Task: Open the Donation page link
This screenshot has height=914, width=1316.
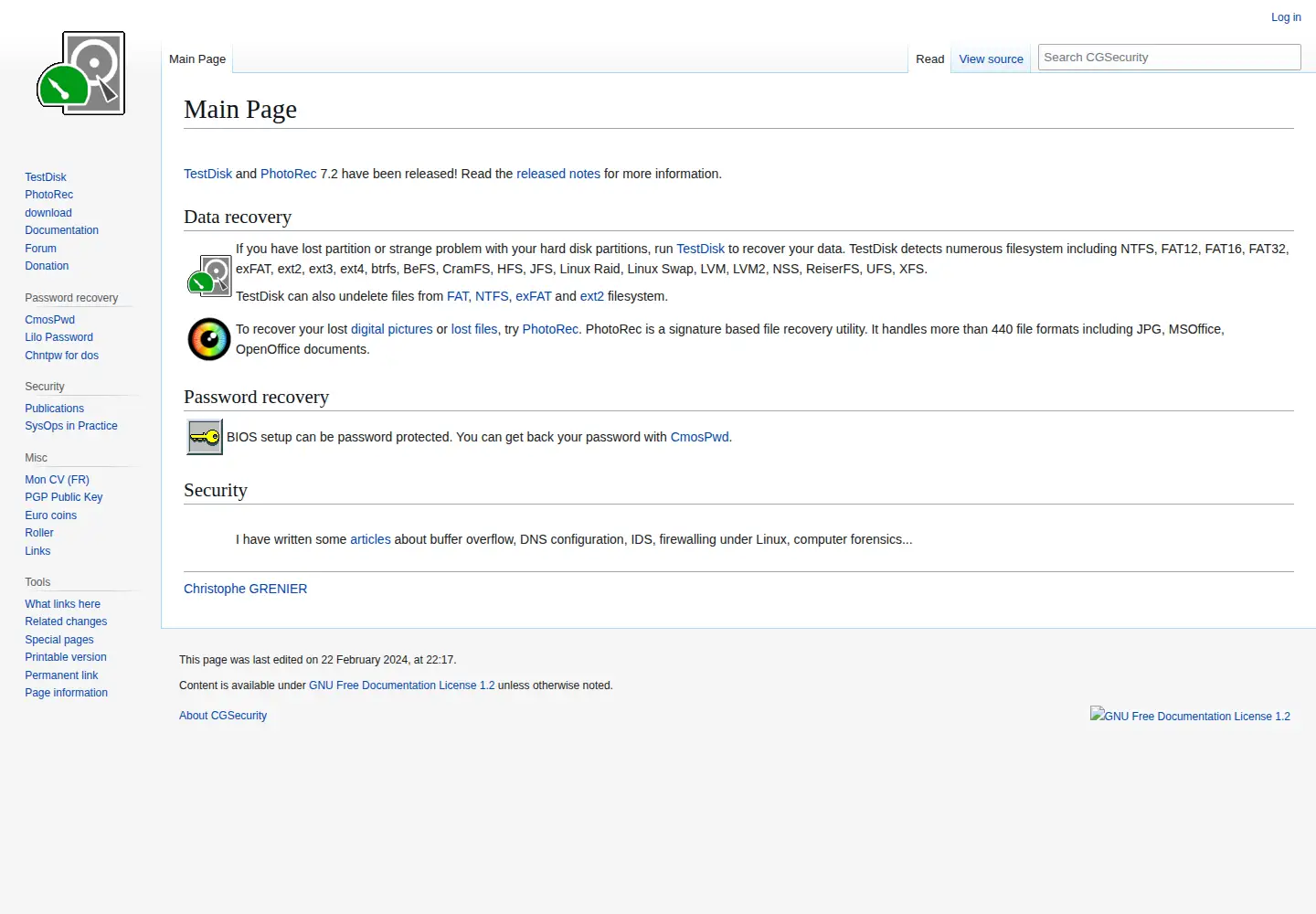Action: pos(47,266)
